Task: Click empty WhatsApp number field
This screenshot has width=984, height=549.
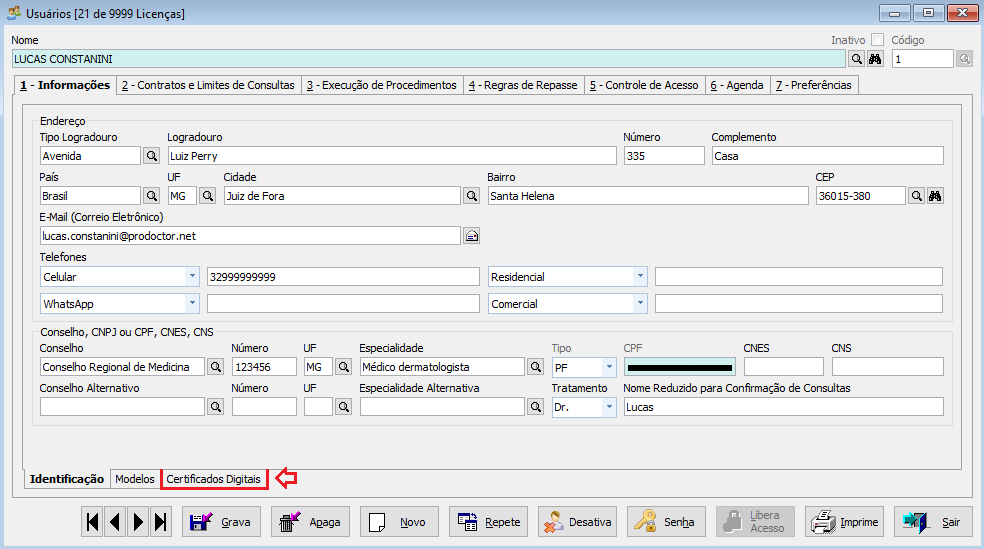Action: [343, 304]
